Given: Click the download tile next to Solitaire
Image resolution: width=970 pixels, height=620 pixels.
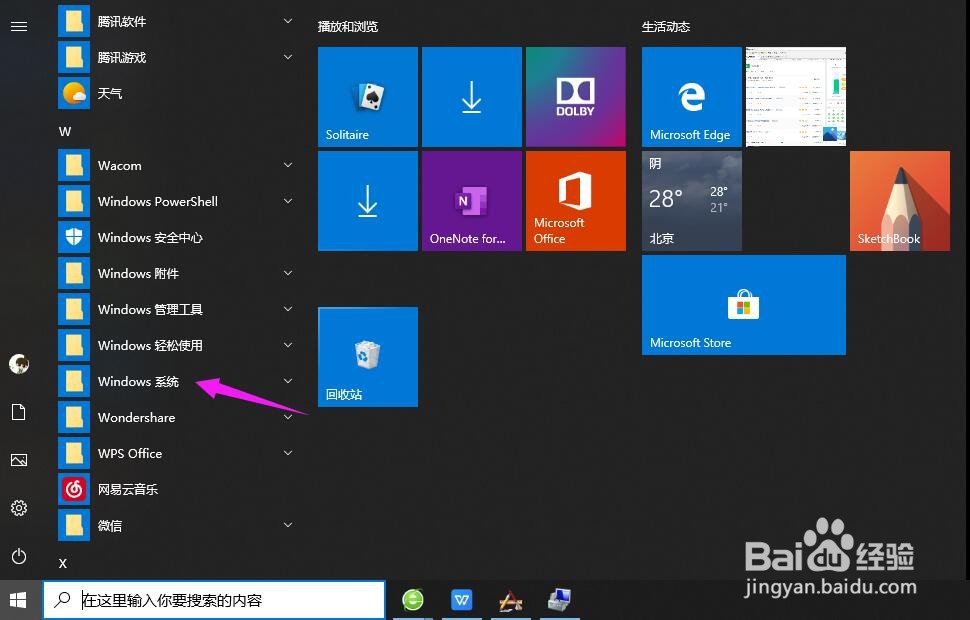Looking at the screenshot, I should tap(471, 97).
